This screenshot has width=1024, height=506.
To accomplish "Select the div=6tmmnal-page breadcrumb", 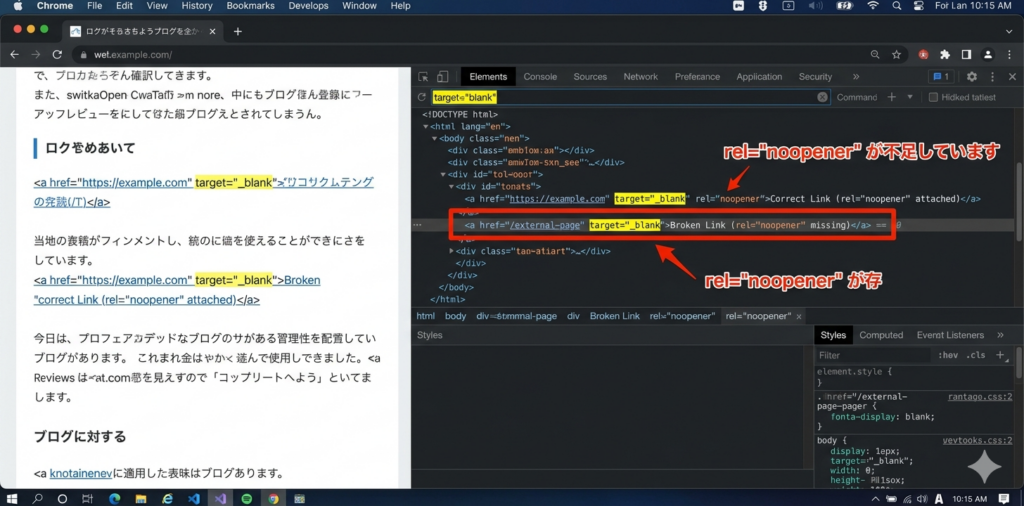I will [517, 316].
